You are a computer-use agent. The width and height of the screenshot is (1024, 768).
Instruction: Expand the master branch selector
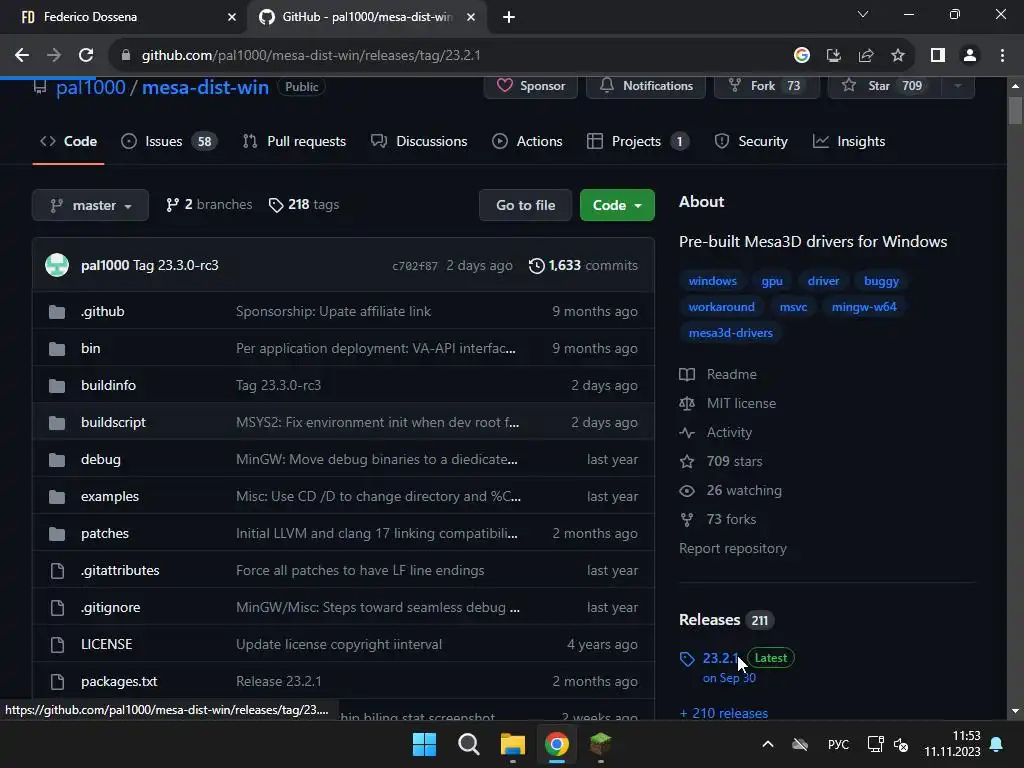pos(90,205)
